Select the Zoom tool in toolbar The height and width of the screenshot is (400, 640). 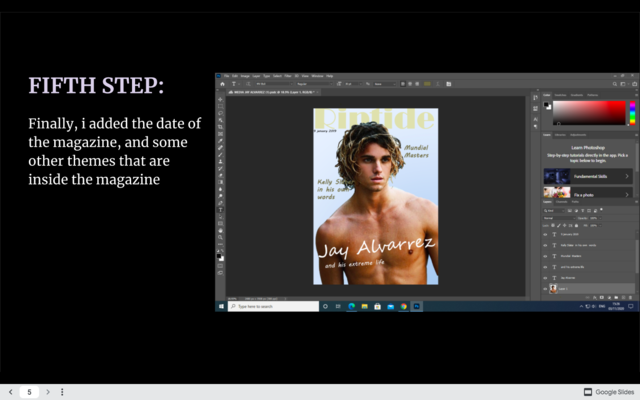pyautogui.click(x=220, y=238)
